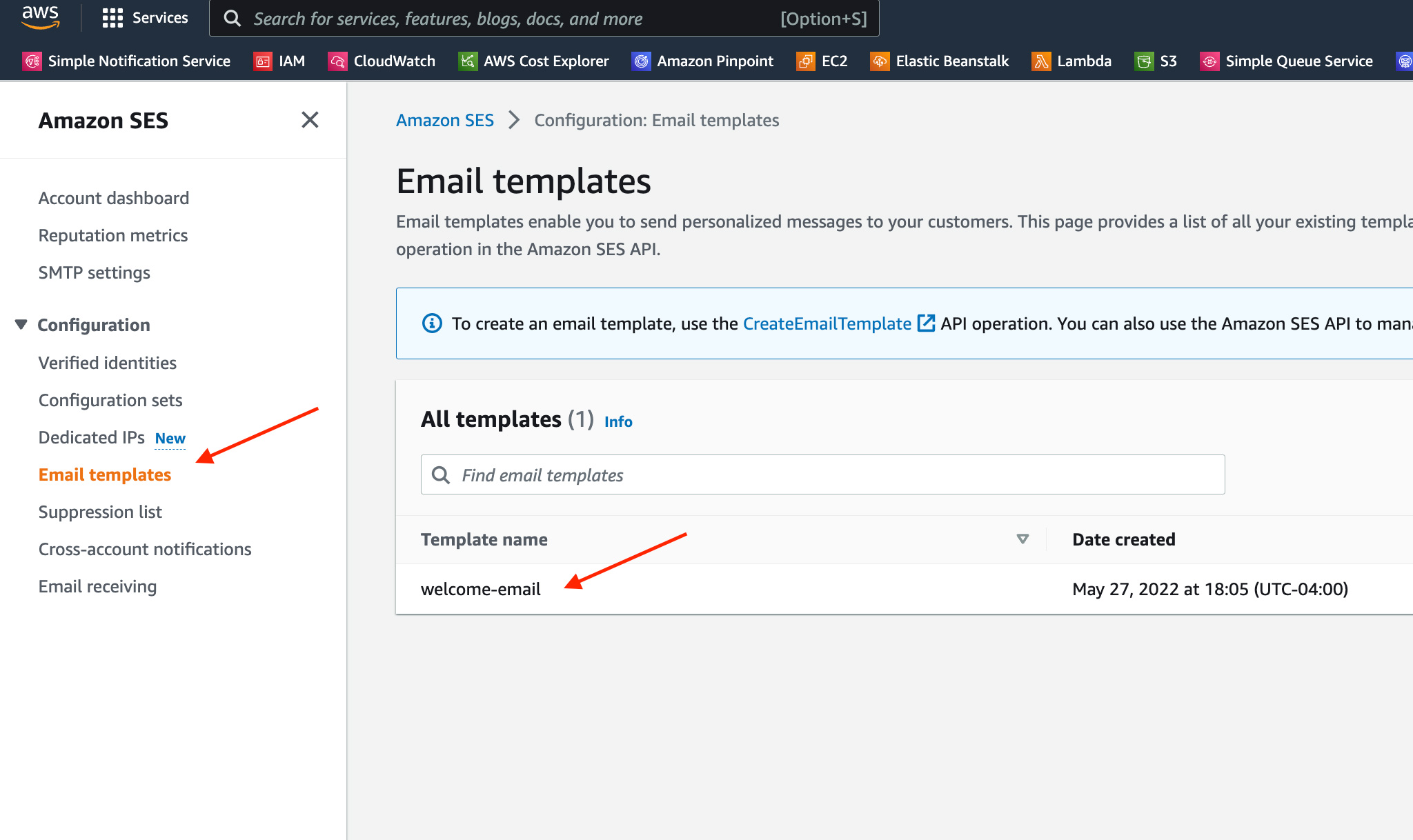Focus the Find email templates field
Image resolution: width=1413 pixels, height=840 pixels.
(x=822, y=474)
